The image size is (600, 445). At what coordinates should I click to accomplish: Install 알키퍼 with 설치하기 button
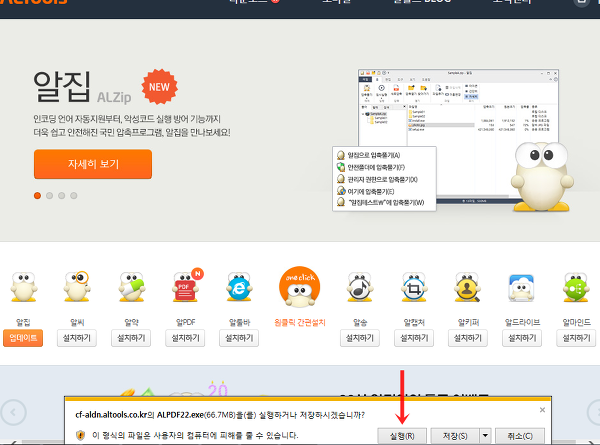(x=468, y=338)
